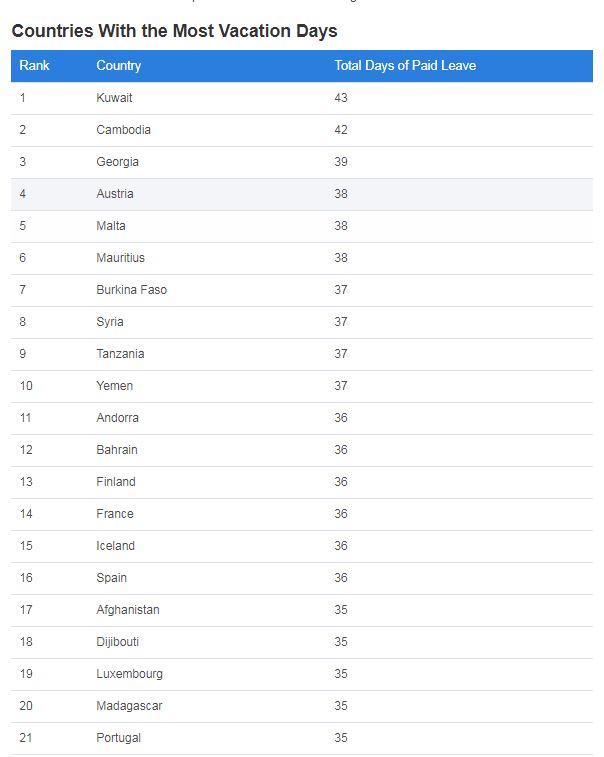Click the Luxembourg country cell
This screenshot has width=604, height=757.
[x=129, y=674]
